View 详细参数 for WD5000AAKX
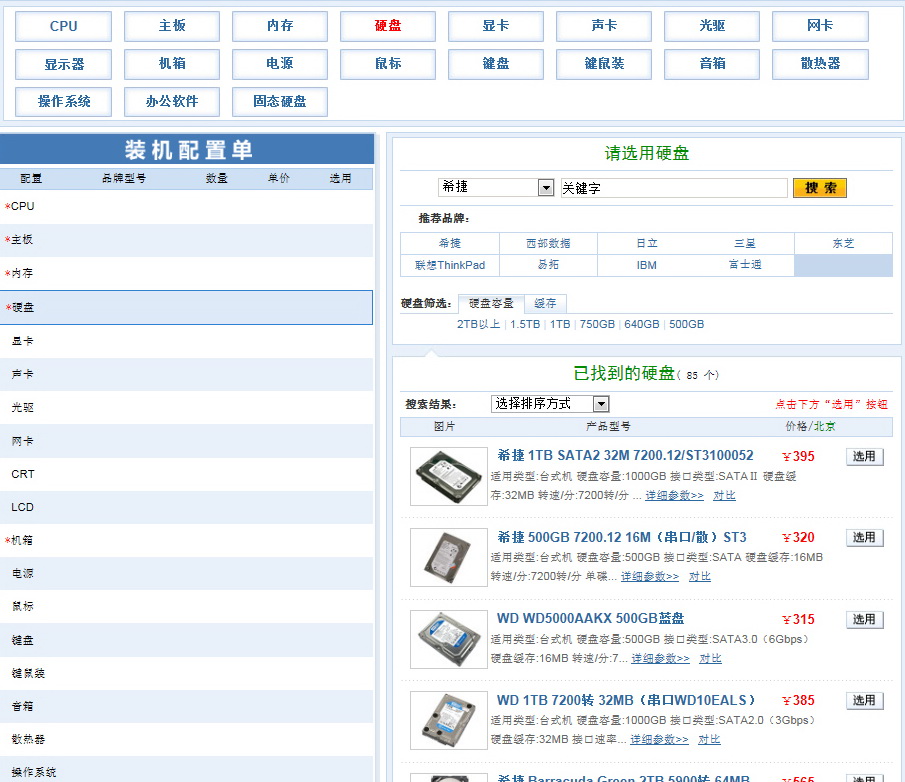The height and width of the screenshot is (782, 905). [660, 658]
